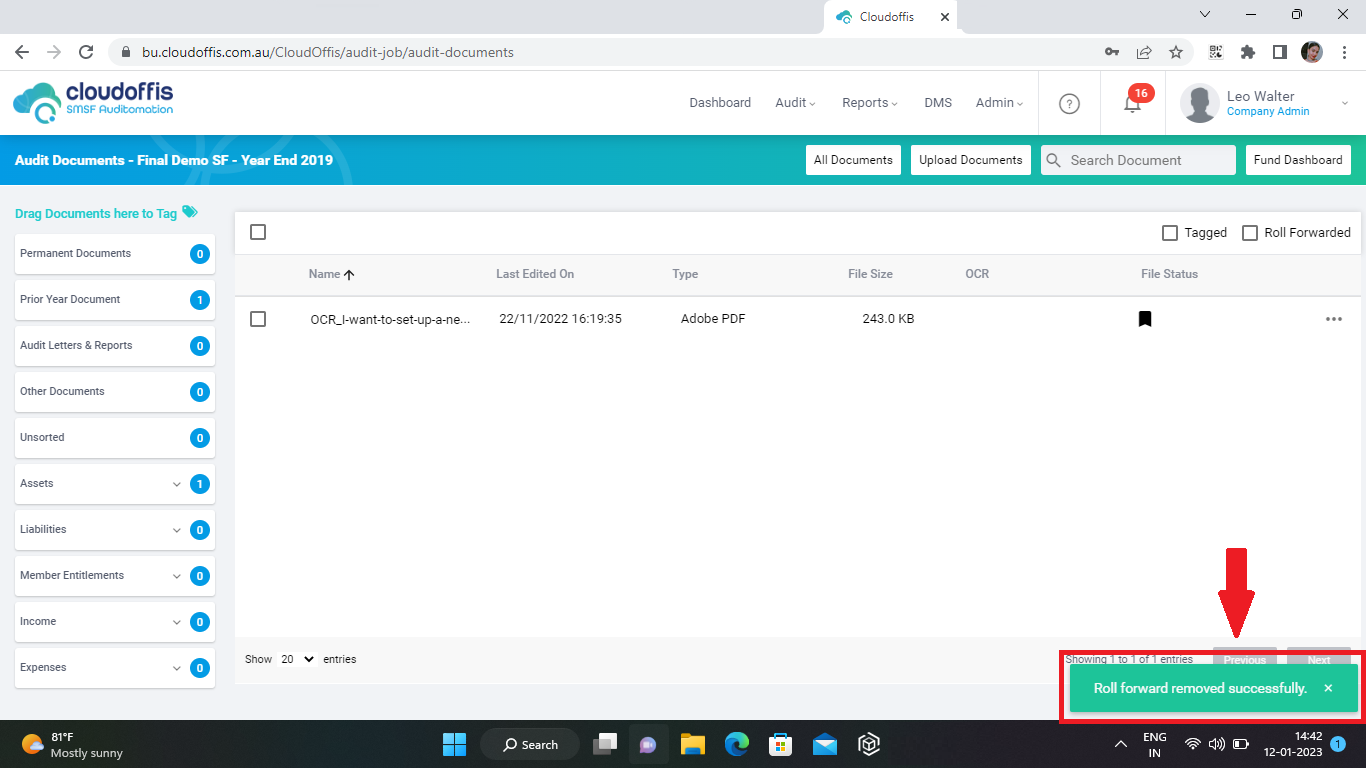Click the Cloudoffis logo
This screenshot has width=1366, height=768.
[x=93, y=103]
